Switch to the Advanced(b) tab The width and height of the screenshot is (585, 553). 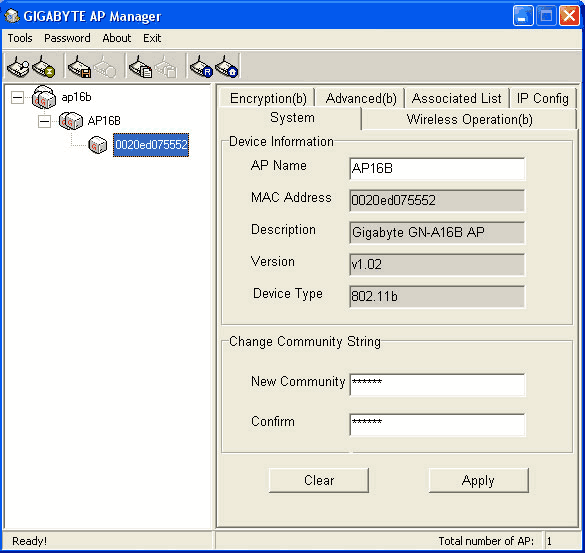point(361,98)
